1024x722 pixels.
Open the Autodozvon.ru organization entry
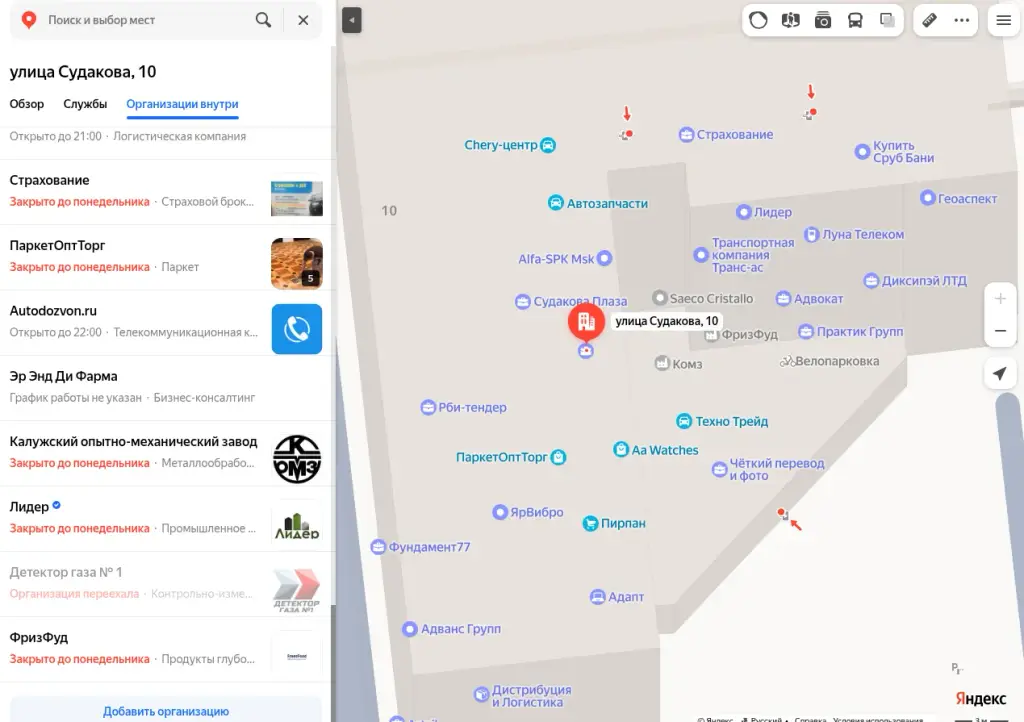(x=166, y=322)
